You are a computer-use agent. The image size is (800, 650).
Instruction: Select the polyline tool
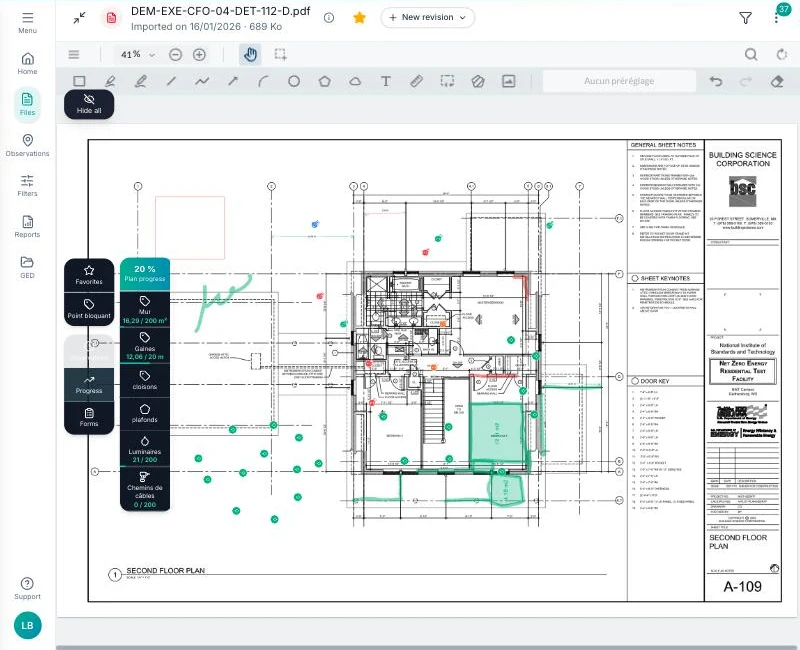(202, 81)
